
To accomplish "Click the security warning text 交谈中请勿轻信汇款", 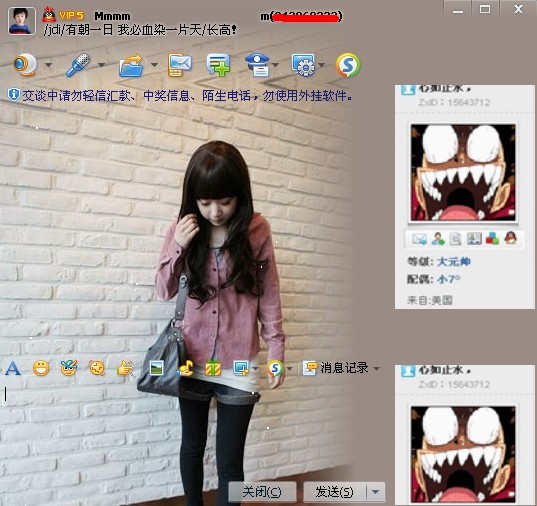I will (x=76, y=95).
